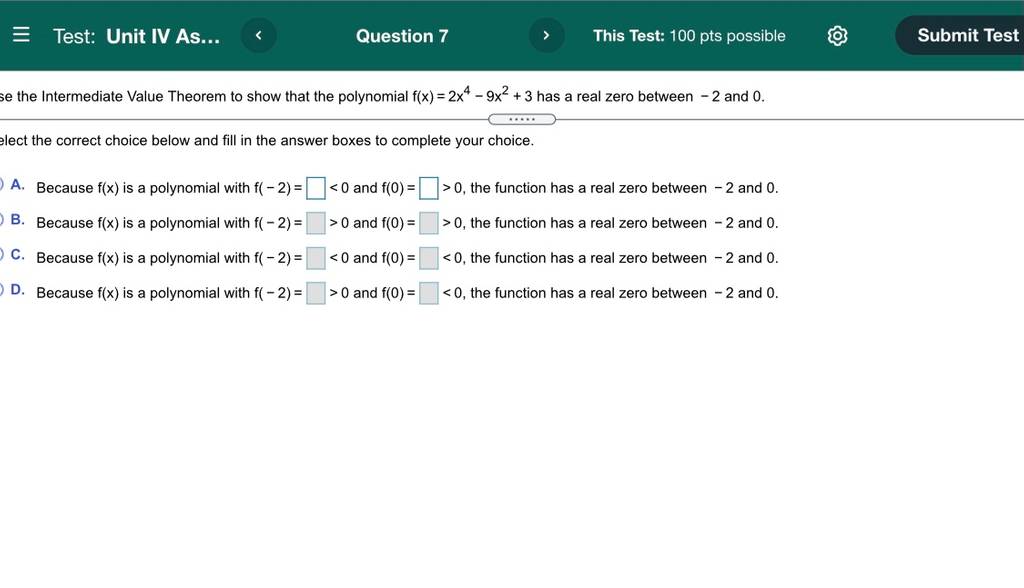Select answer choice D radio button
1024x588 pixels.
[1, 289]
